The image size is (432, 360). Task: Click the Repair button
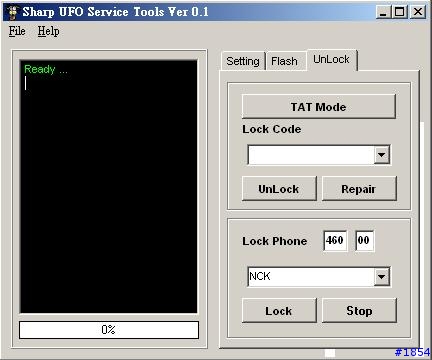point(359,189)
